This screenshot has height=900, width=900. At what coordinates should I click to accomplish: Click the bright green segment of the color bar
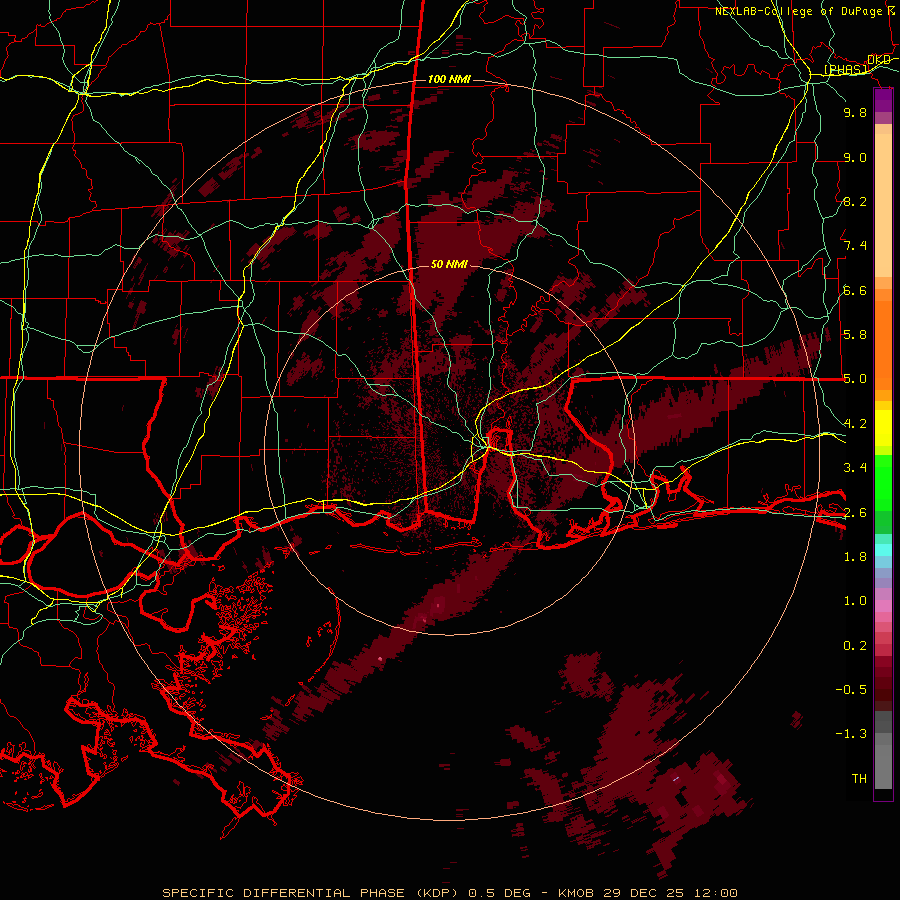click(883, 482)
